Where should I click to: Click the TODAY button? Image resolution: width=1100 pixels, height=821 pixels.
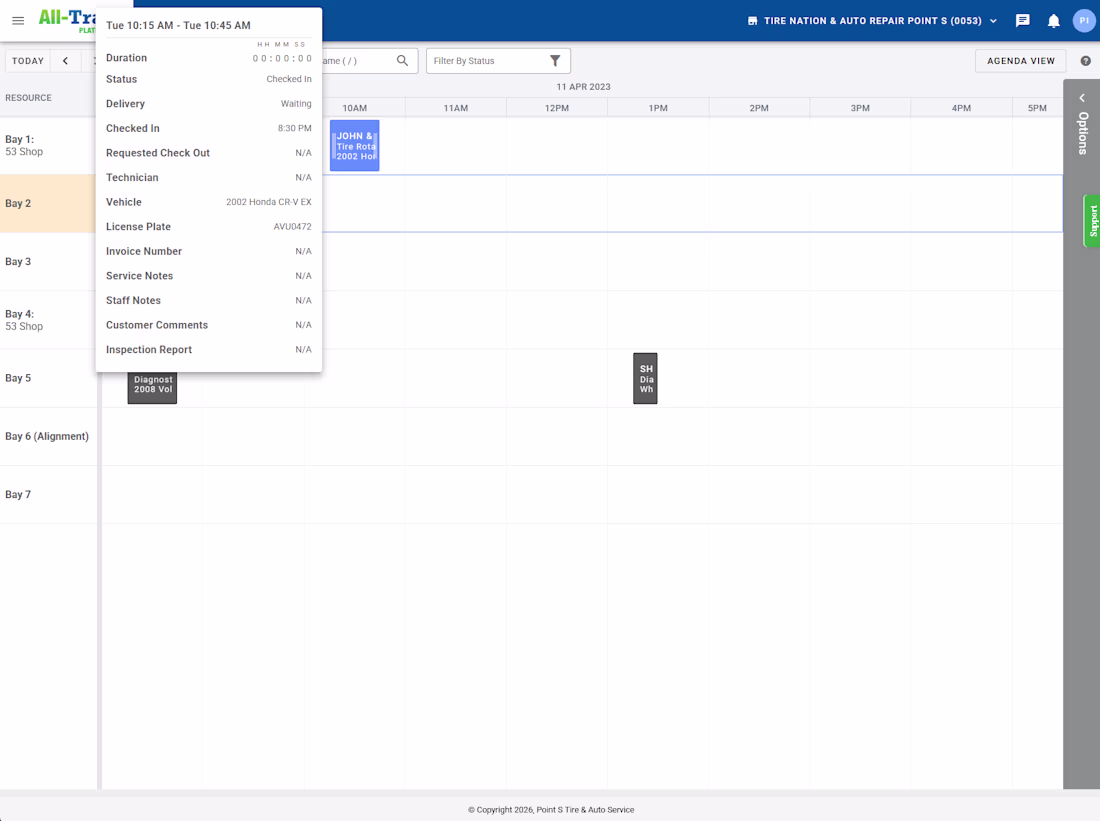click(28, 61)
